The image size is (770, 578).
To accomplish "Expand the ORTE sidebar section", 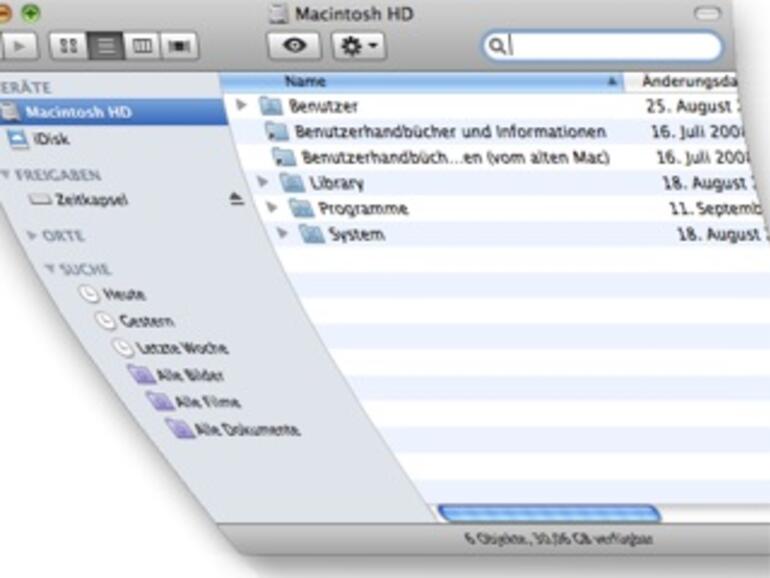I will [31, 236].
